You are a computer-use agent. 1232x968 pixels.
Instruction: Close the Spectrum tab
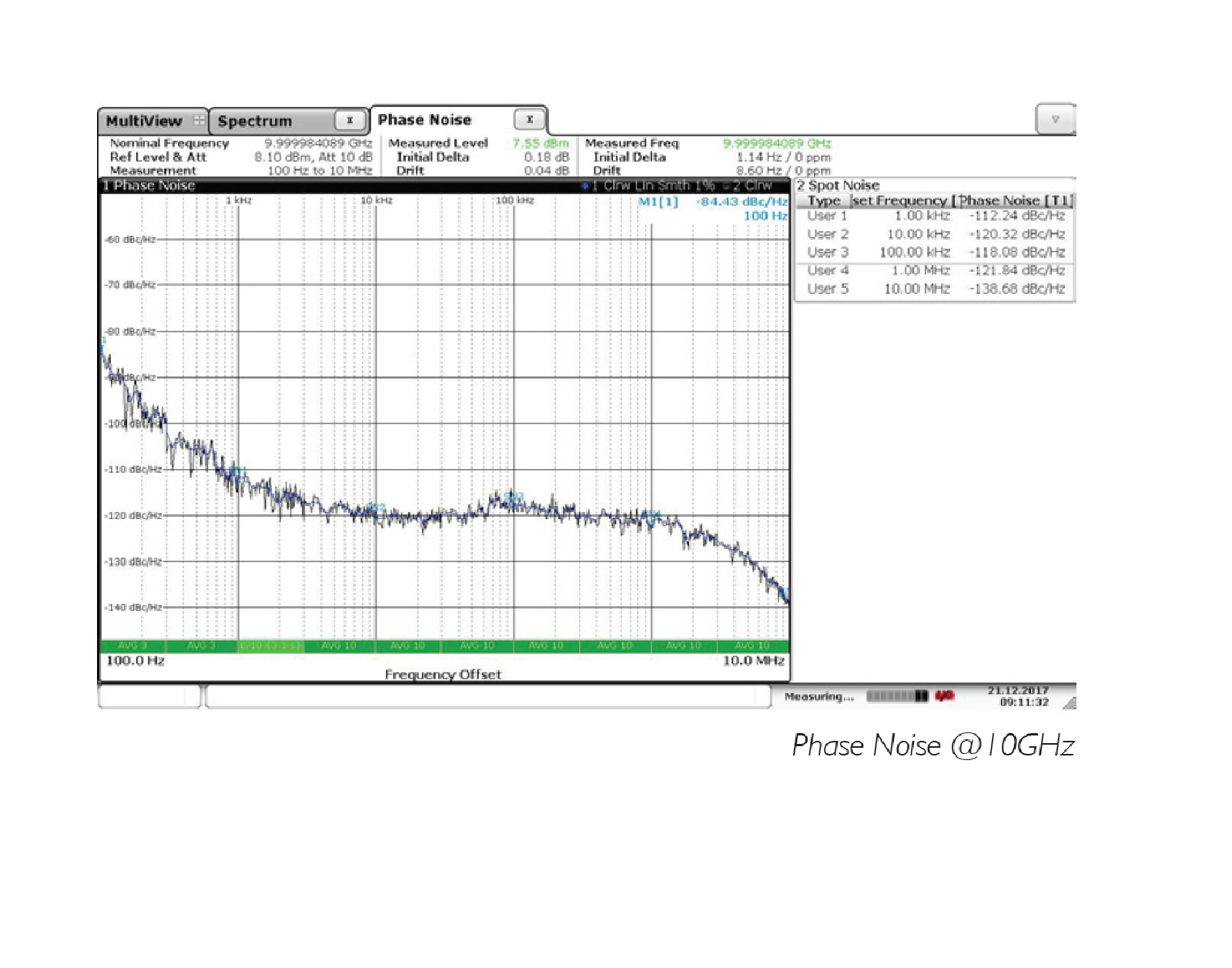tap(350, 120)
